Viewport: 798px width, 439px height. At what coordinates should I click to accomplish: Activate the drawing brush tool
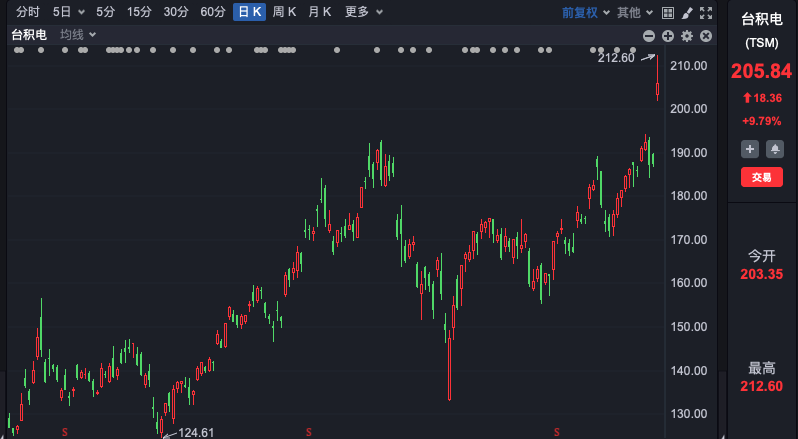[687, 13]
